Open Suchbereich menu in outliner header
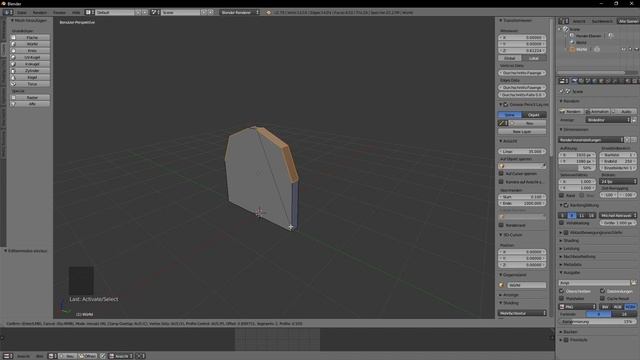The width and height of the screenshot is (640, 360). (602, 21)
